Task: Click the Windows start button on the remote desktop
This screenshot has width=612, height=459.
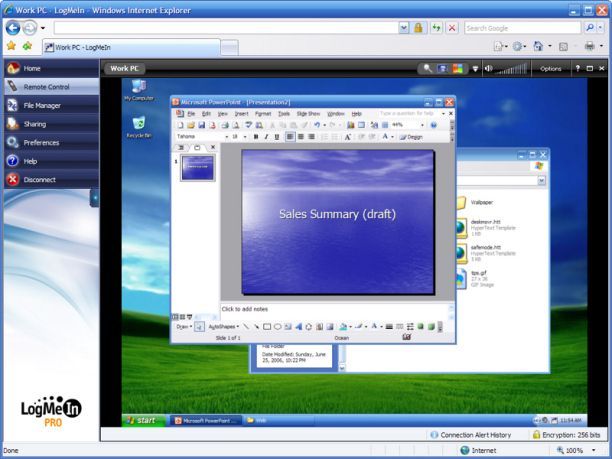Action: (142, 420)
